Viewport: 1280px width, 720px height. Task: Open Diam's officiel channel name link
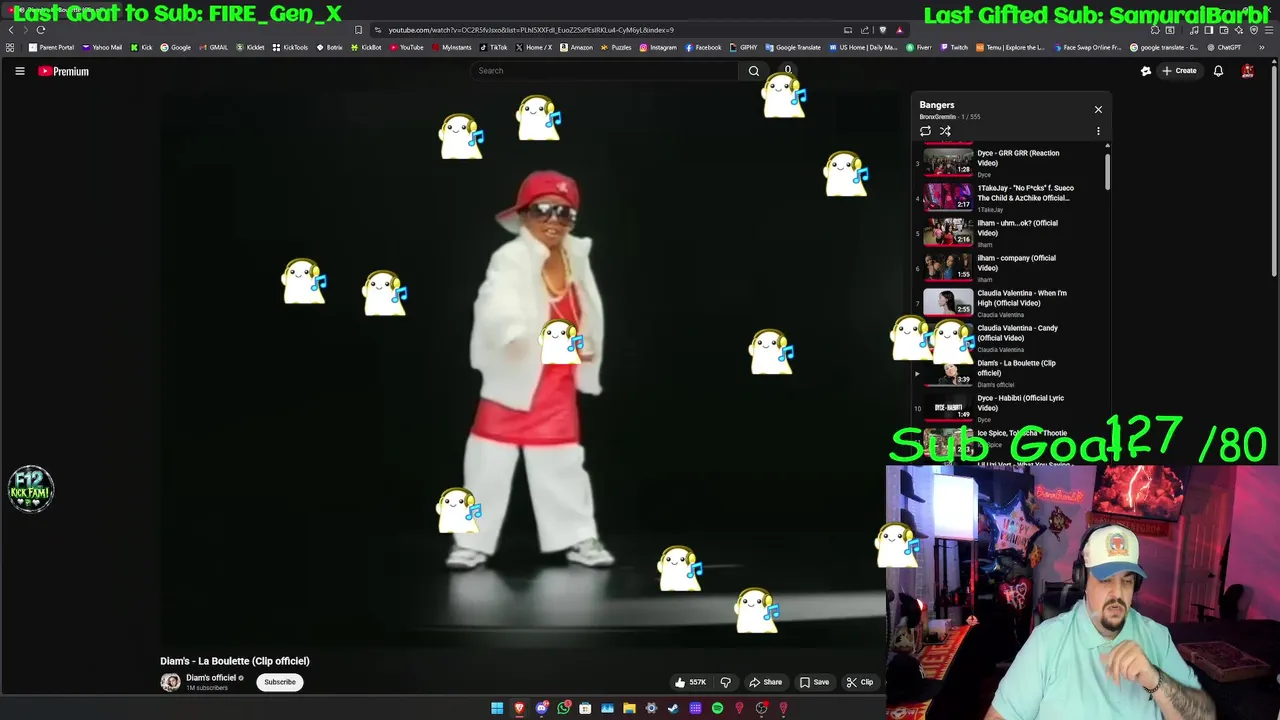point(211,677)
